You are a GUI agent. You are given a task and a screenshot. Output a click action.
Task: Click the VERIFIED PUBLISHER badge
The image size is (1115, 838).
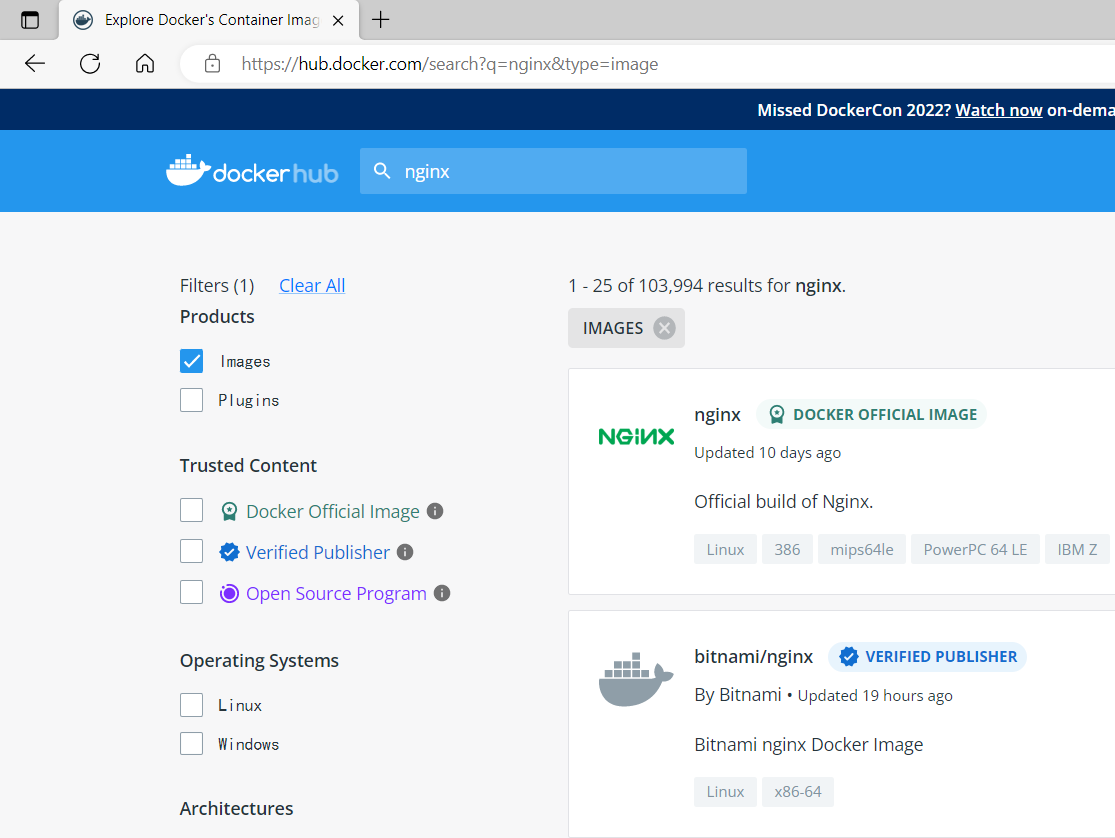click(x=927, y=657)
